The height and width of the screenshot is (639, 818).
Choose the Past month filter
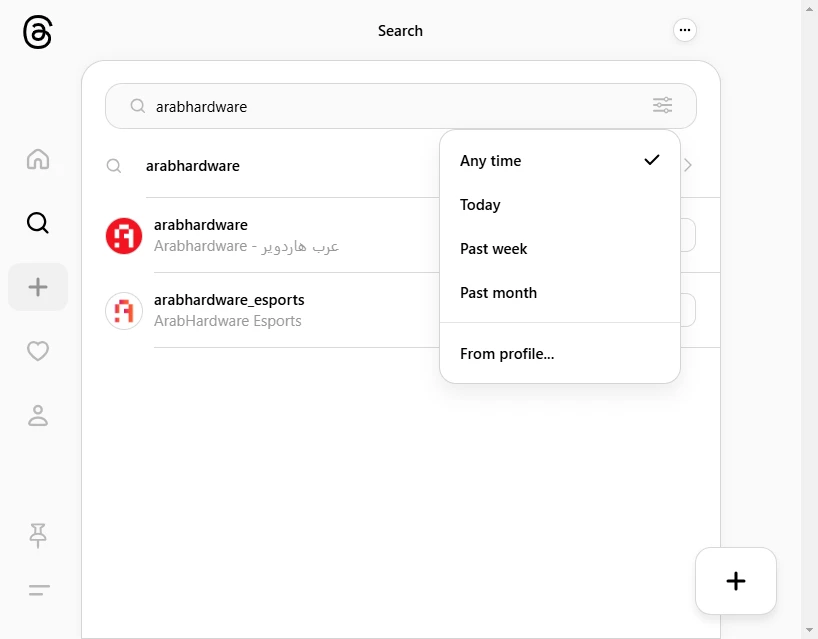click(x=560, y=293)
